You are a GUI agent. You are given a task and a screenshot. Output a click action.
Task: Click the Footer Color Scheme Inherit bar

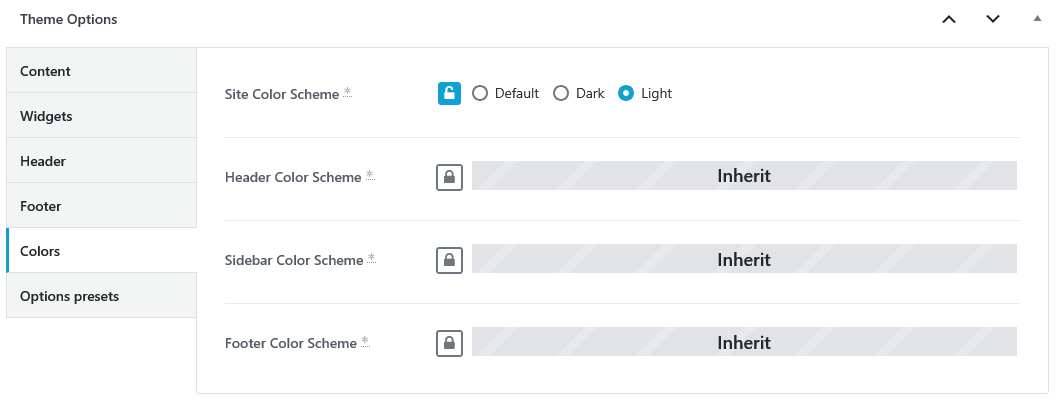tap(744, 342)
